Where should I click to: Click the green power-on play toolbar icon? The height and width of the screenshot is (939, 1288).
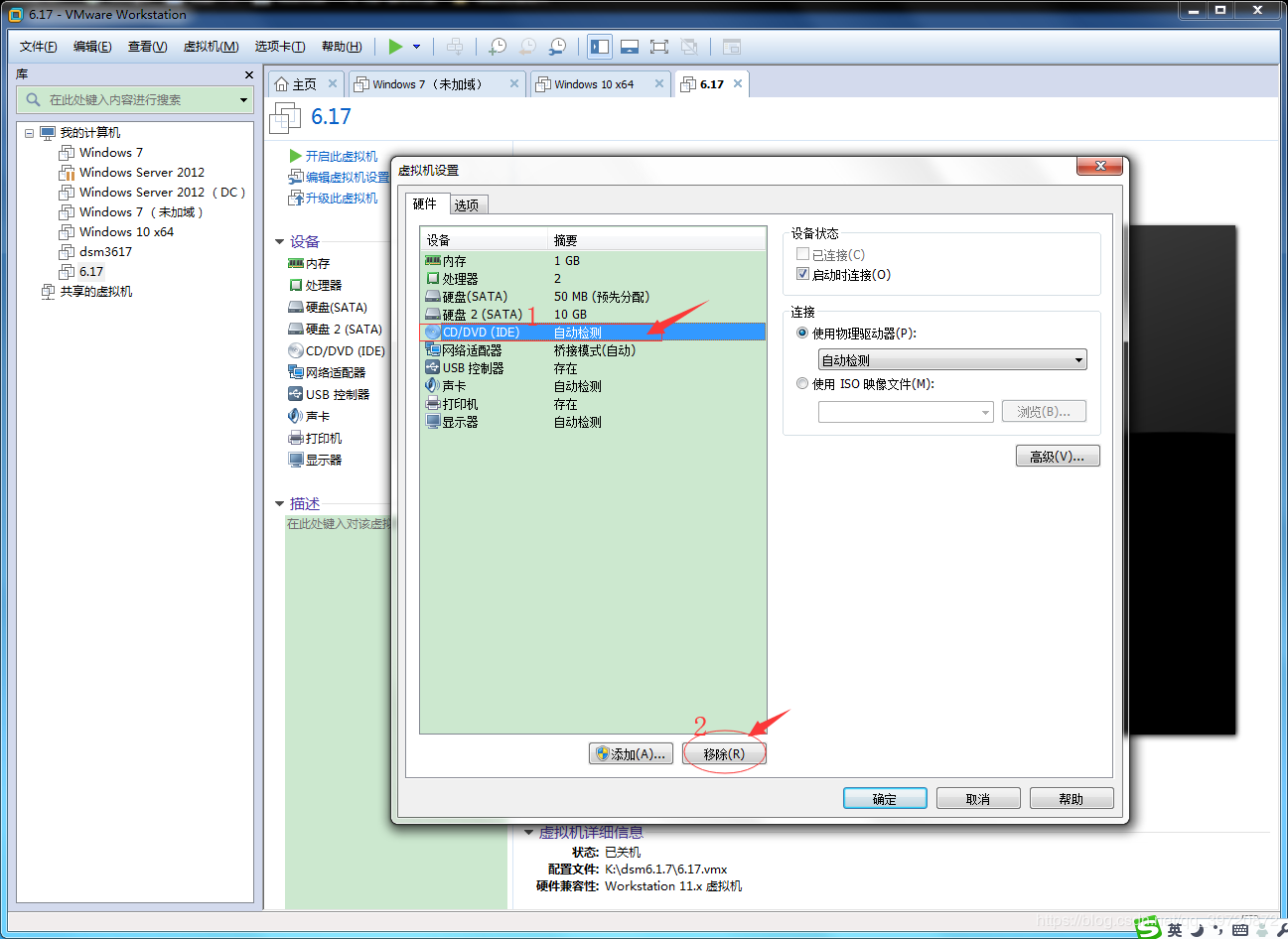point(395,47)
